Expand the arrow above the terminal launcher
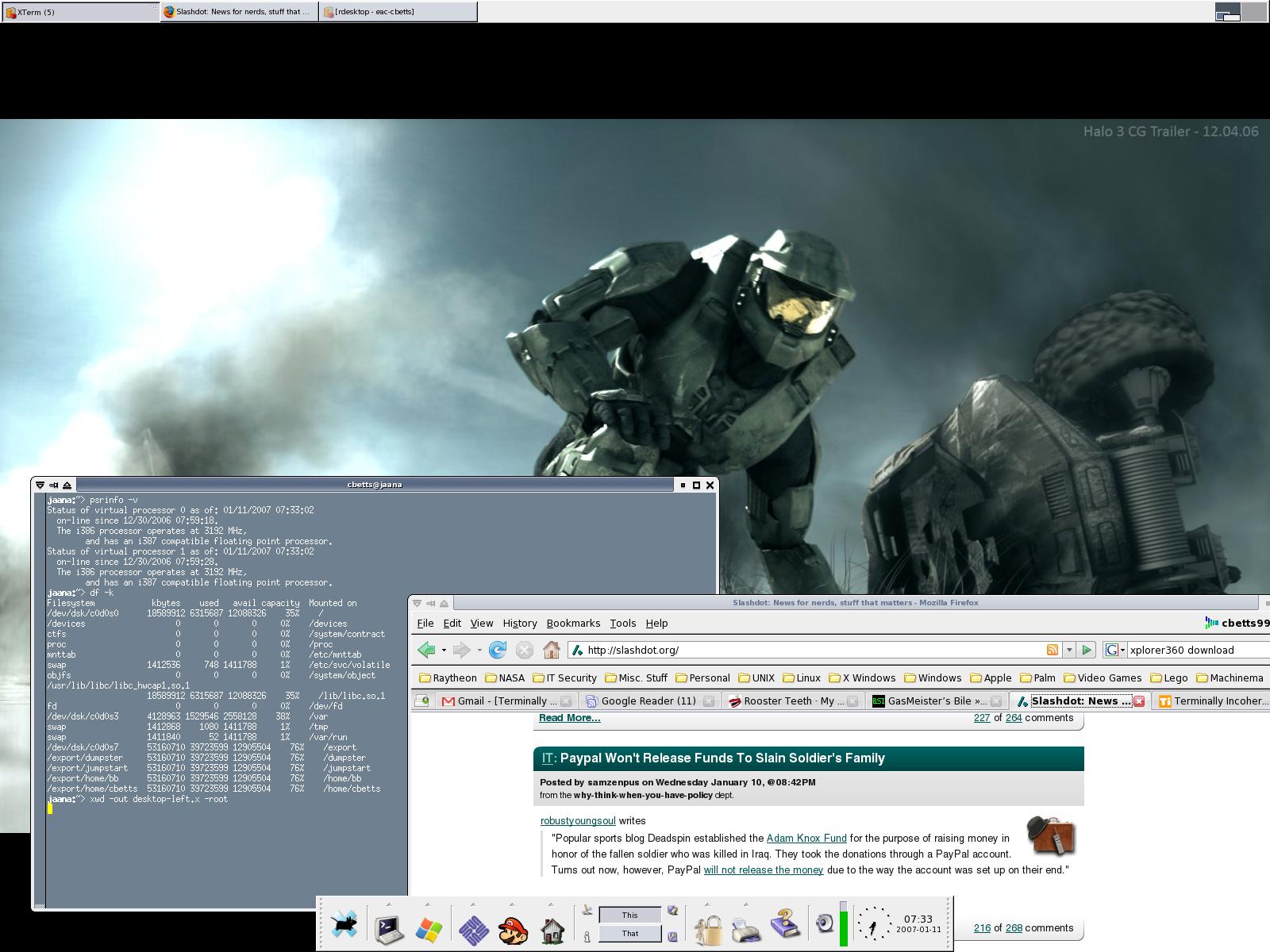This screenshot has height=952, width=1270. point(389,904)
